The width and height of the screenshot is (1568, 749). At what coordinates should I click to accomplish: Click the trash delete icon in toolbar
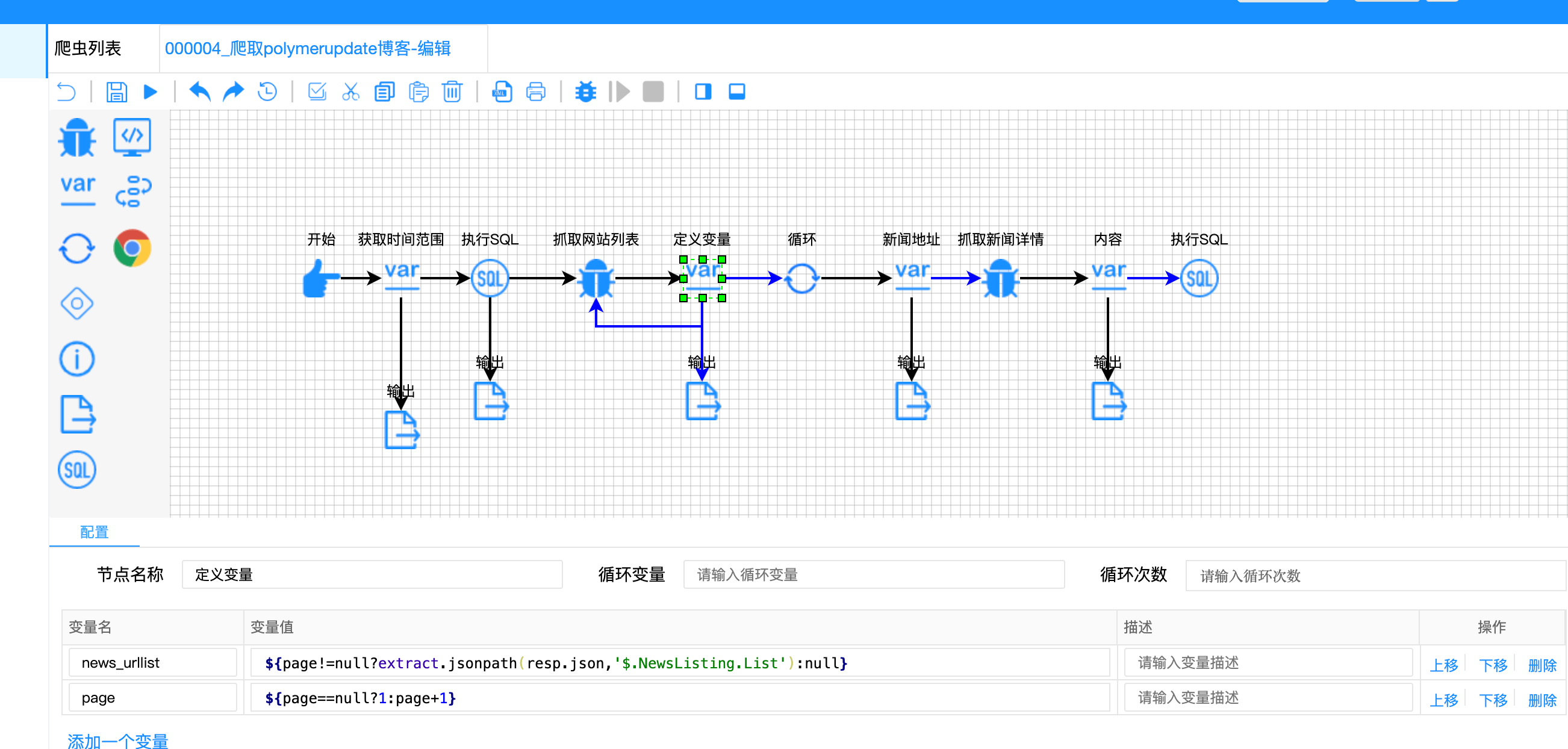coord(452,92)
